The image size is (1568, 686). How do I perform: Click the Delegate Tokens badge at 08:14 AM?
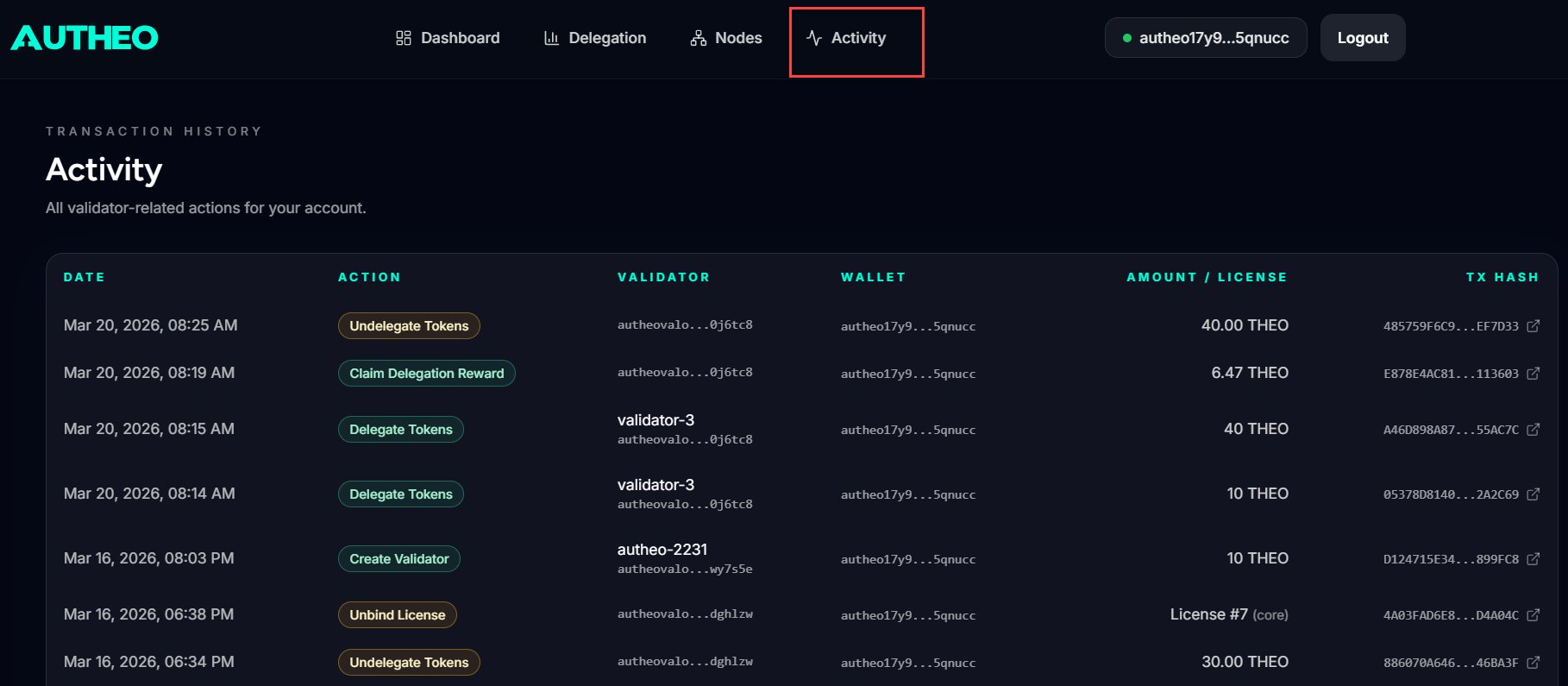tap(400, 494)
